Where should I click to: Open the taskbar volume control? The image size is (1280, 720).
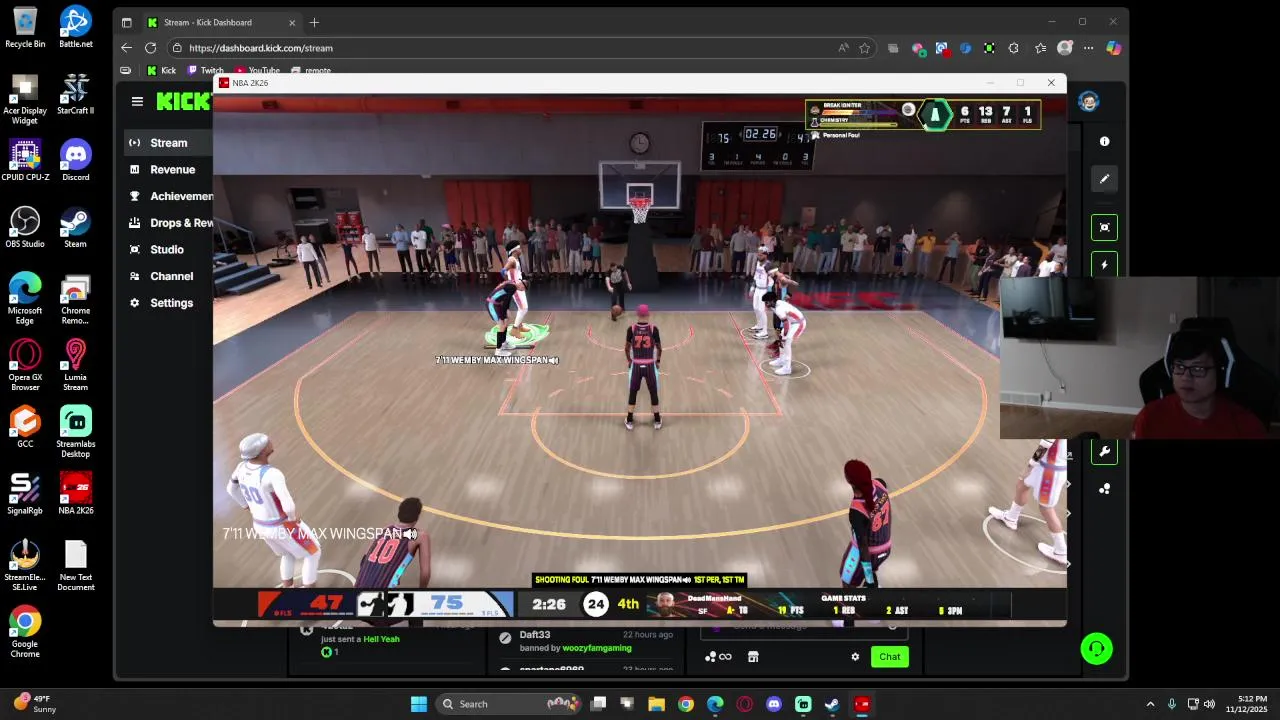point(1209,704)
